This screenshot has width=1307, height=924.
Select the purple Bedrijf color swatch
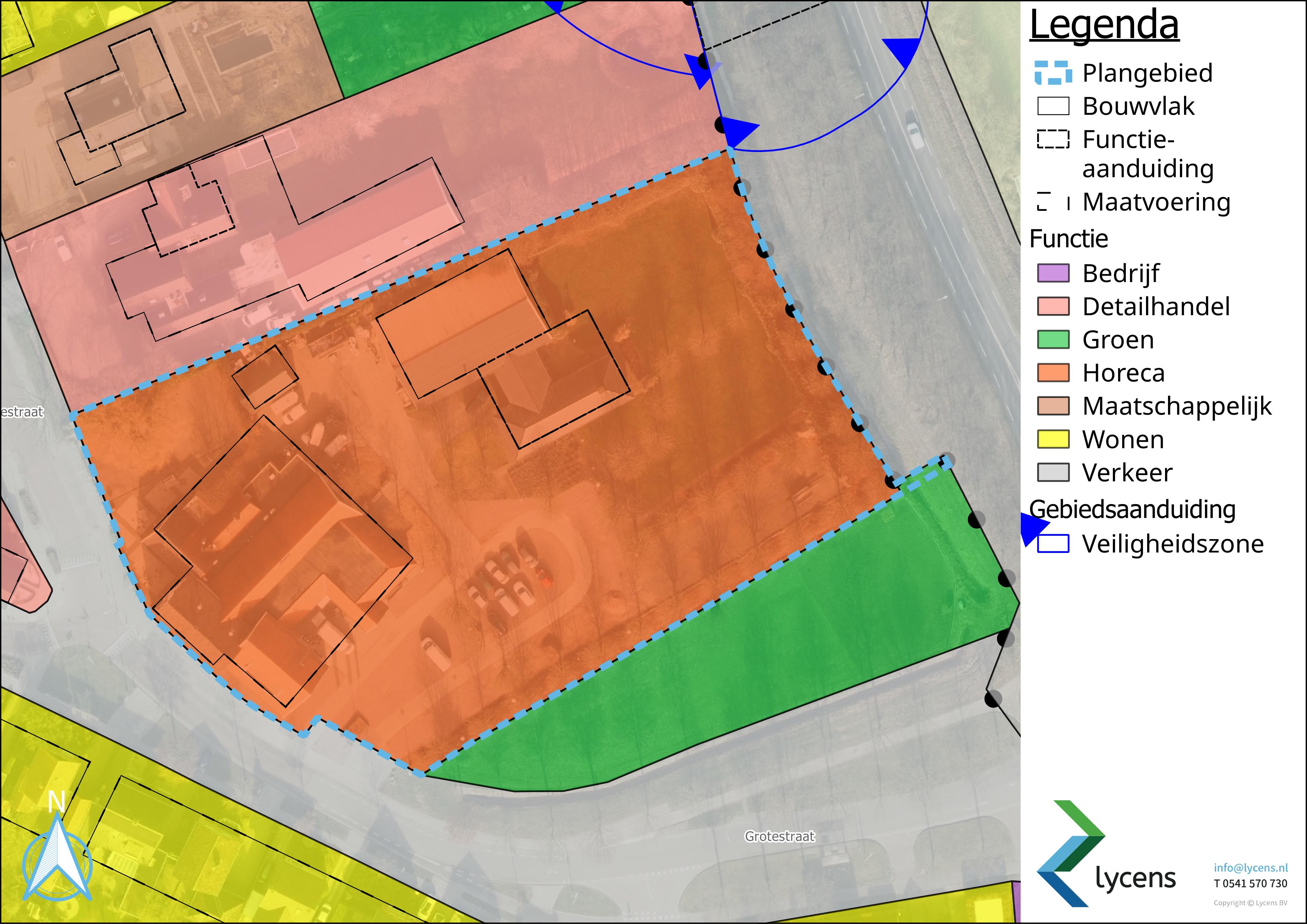[1053, 273]
